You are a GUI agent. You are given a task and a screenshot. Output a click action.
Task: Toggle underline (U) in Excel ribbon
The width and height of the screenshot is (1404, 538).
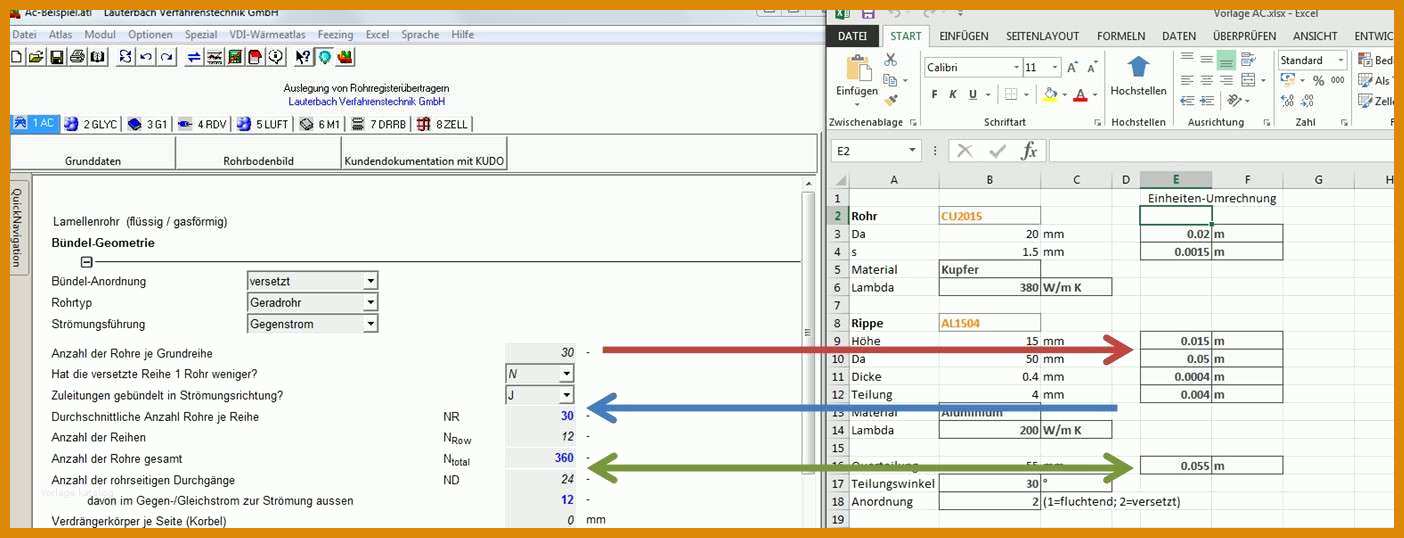(973, 94)
